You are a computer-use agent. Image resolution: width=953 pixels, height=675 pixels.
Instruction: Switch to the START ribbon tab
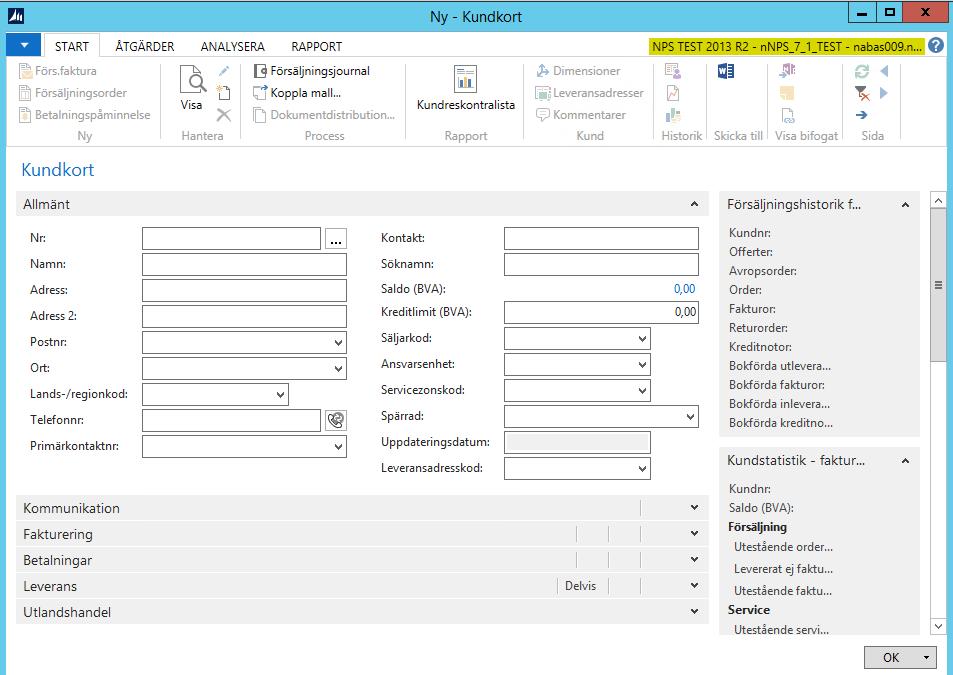pos(72,46)
